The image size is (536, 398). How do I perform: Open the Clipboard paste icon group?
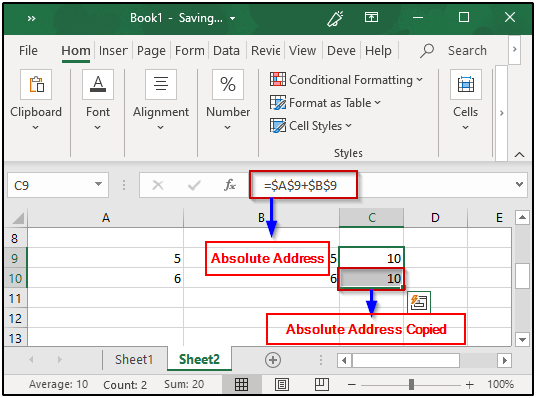pyautogui.click(x=36, y=85)
